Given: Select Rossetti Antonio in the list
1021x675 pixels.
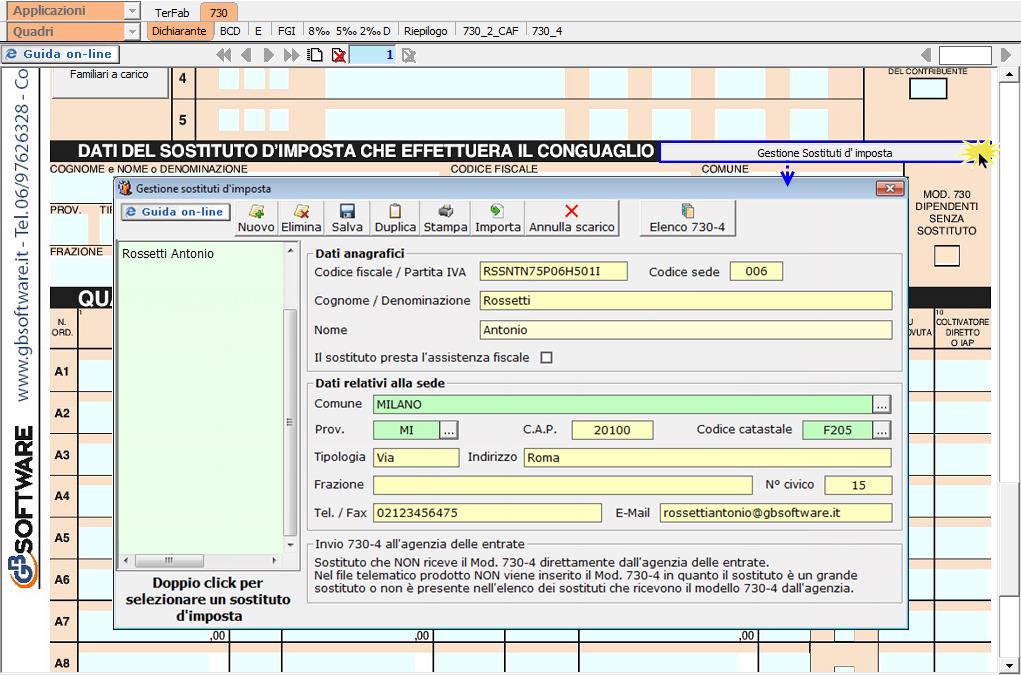Looking at the screenshot, I should pos(168,254).
